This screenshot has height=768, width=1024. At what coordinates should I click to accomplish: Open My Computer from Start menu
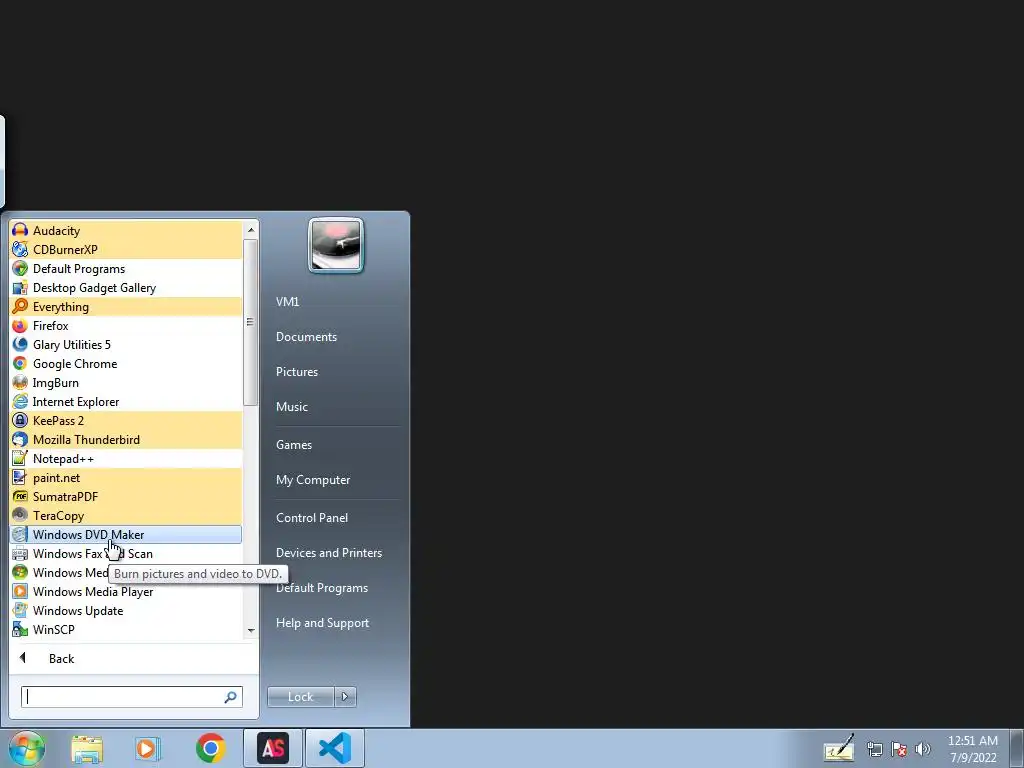coord(313,480)
